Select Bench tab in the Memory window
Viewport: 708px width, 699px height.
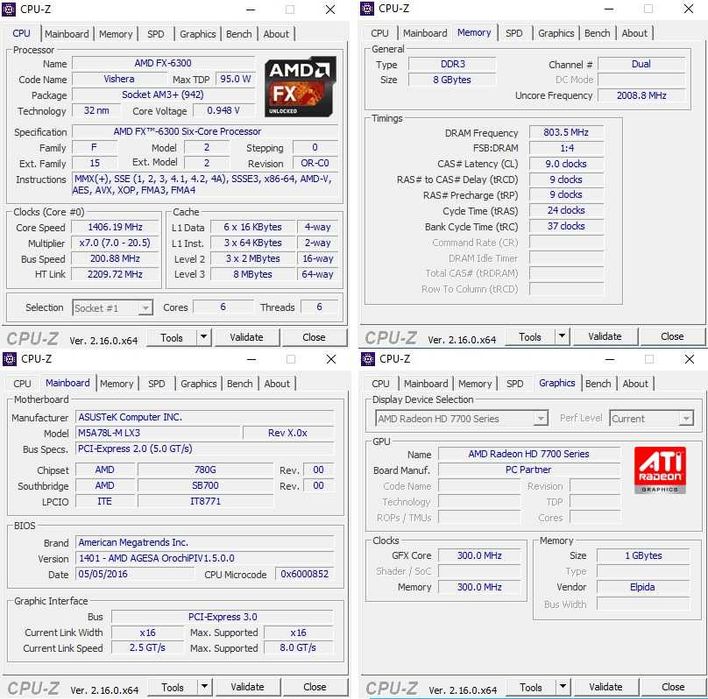point(597,33)
